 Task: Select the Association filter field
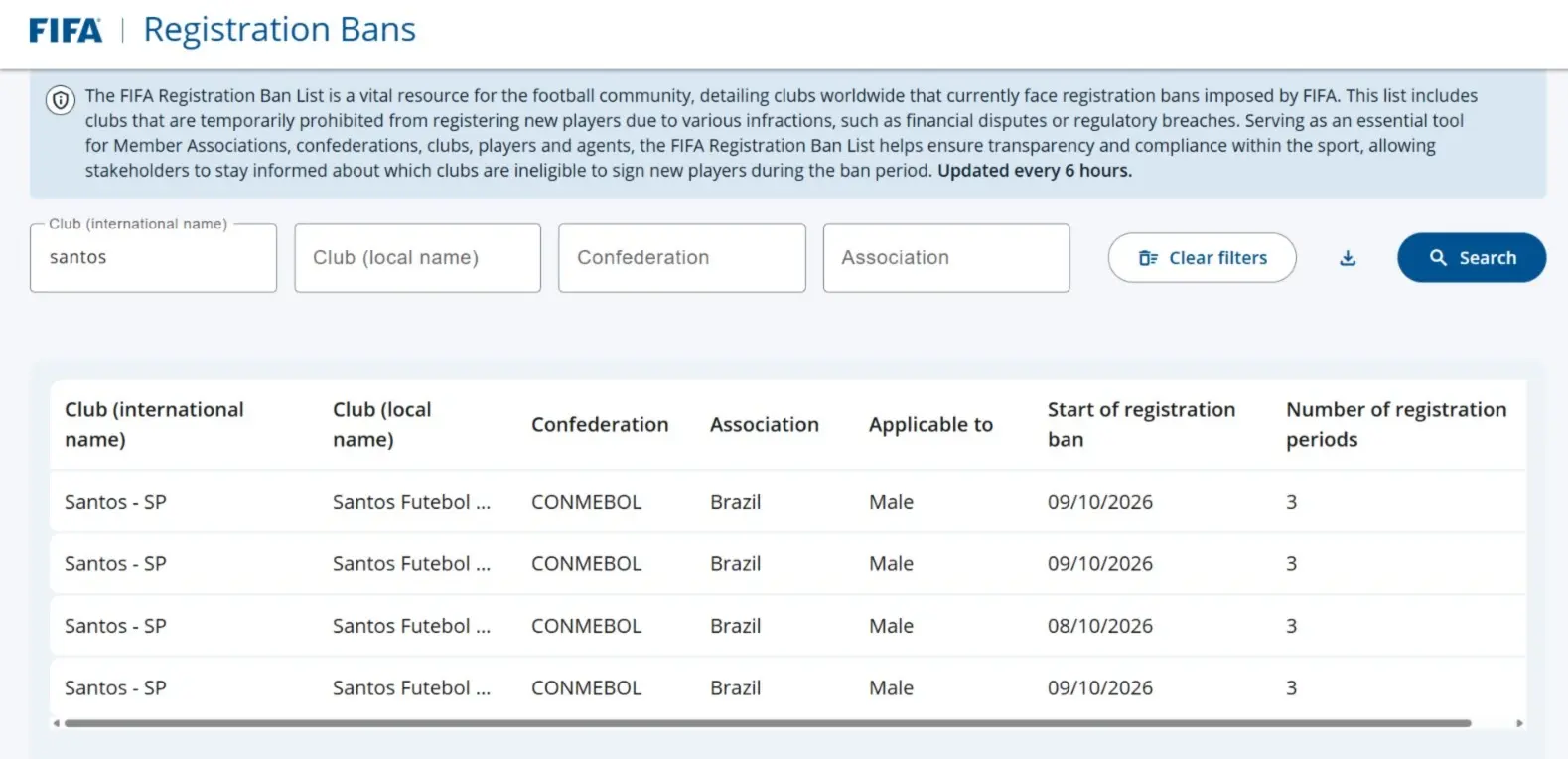(946, 257)
